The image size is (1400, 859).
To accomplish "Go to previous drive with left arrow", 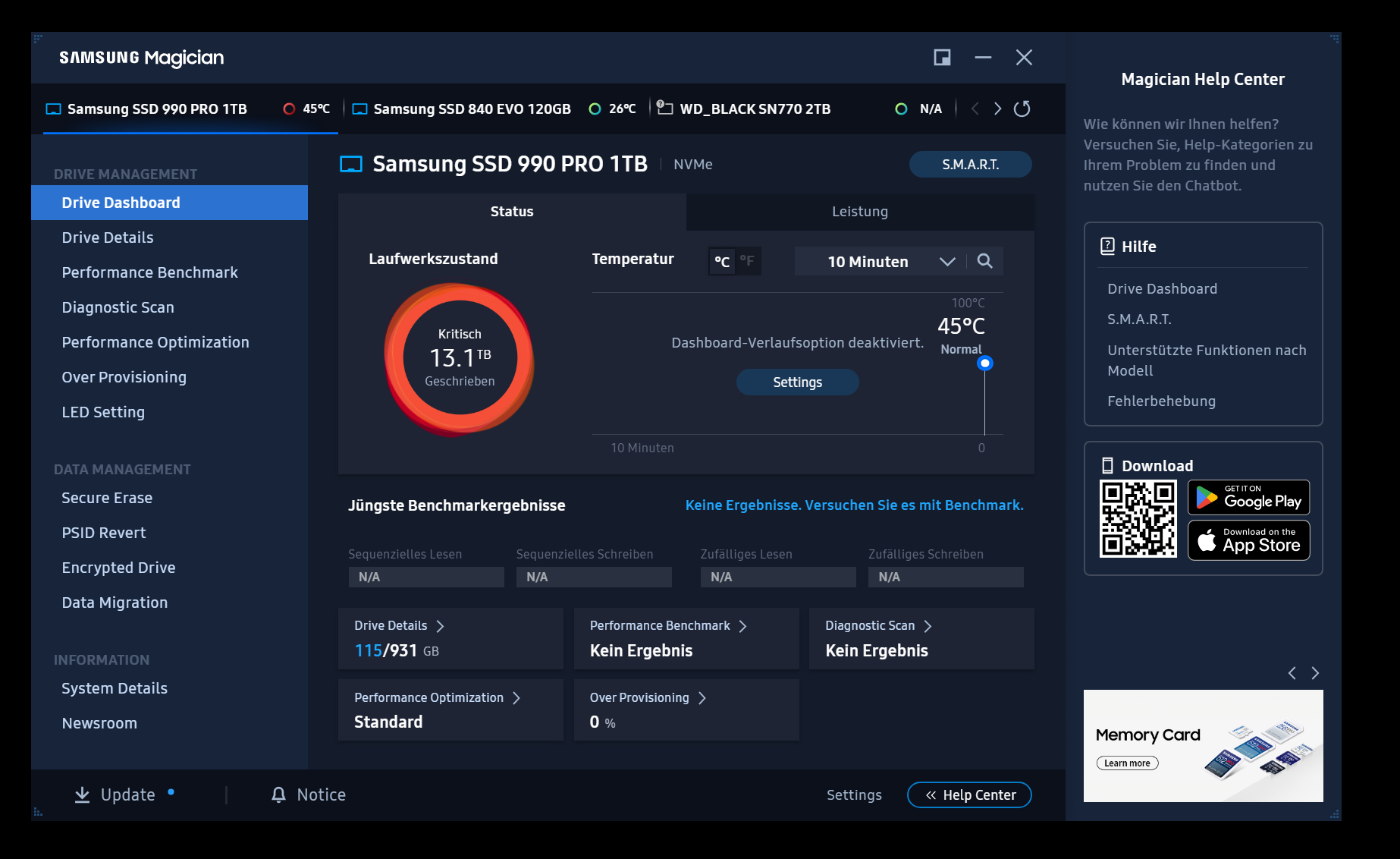I will (x=975, y=109).
